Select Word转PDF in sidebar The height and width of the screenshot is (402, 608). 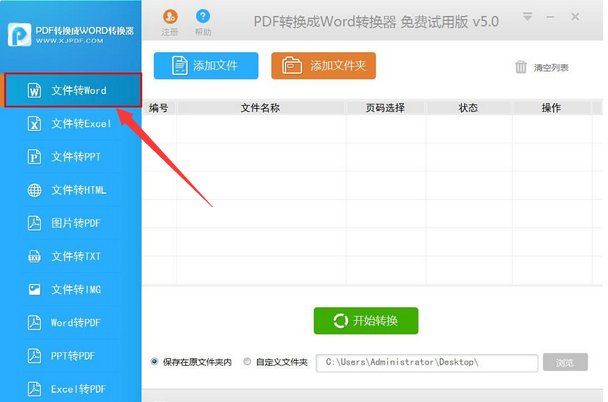pos(73,323)
